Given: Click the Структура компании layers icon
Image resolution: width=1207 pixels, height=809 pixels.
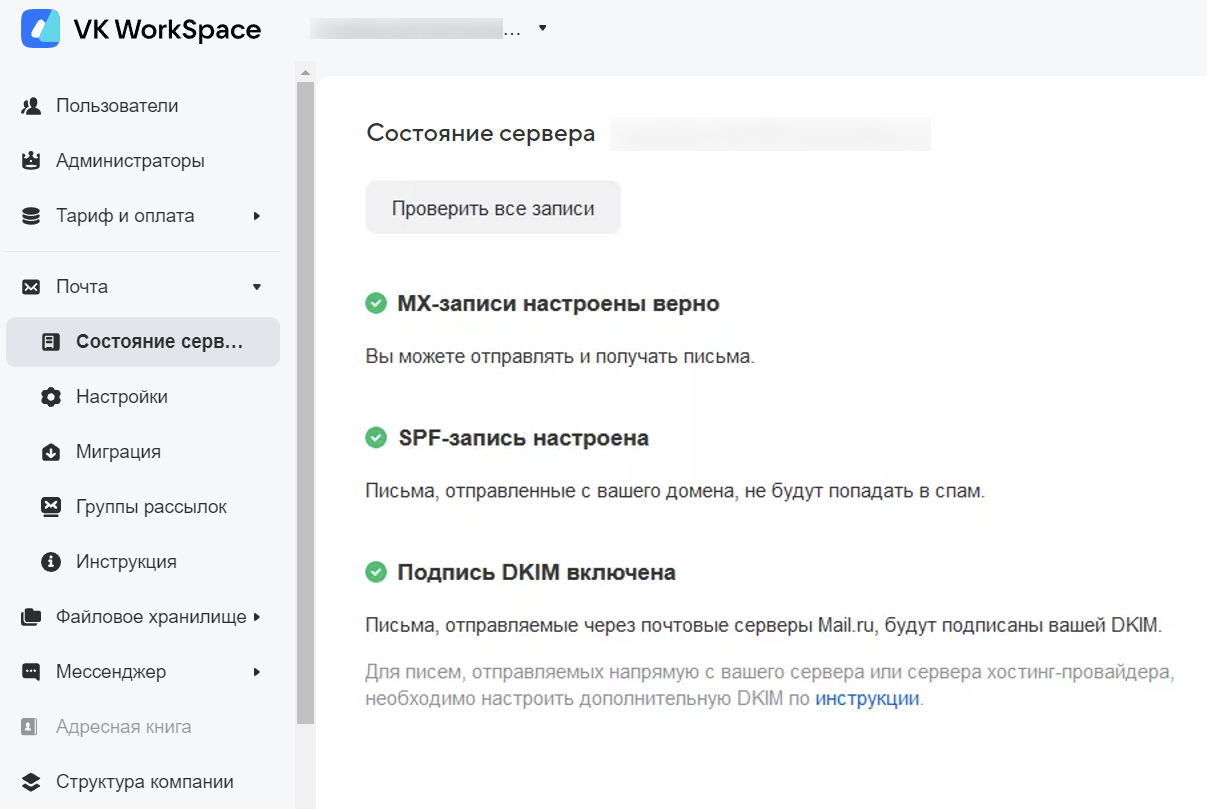Looking at the screenshot, I should tap(31, 782).
